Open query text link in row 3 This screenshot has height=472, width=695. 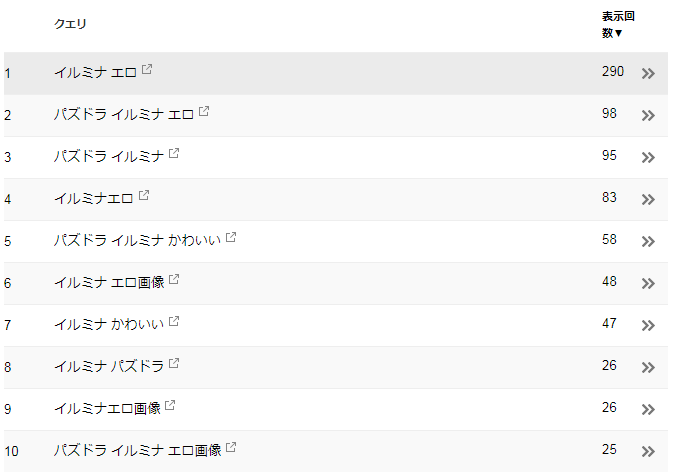point(109,156)
